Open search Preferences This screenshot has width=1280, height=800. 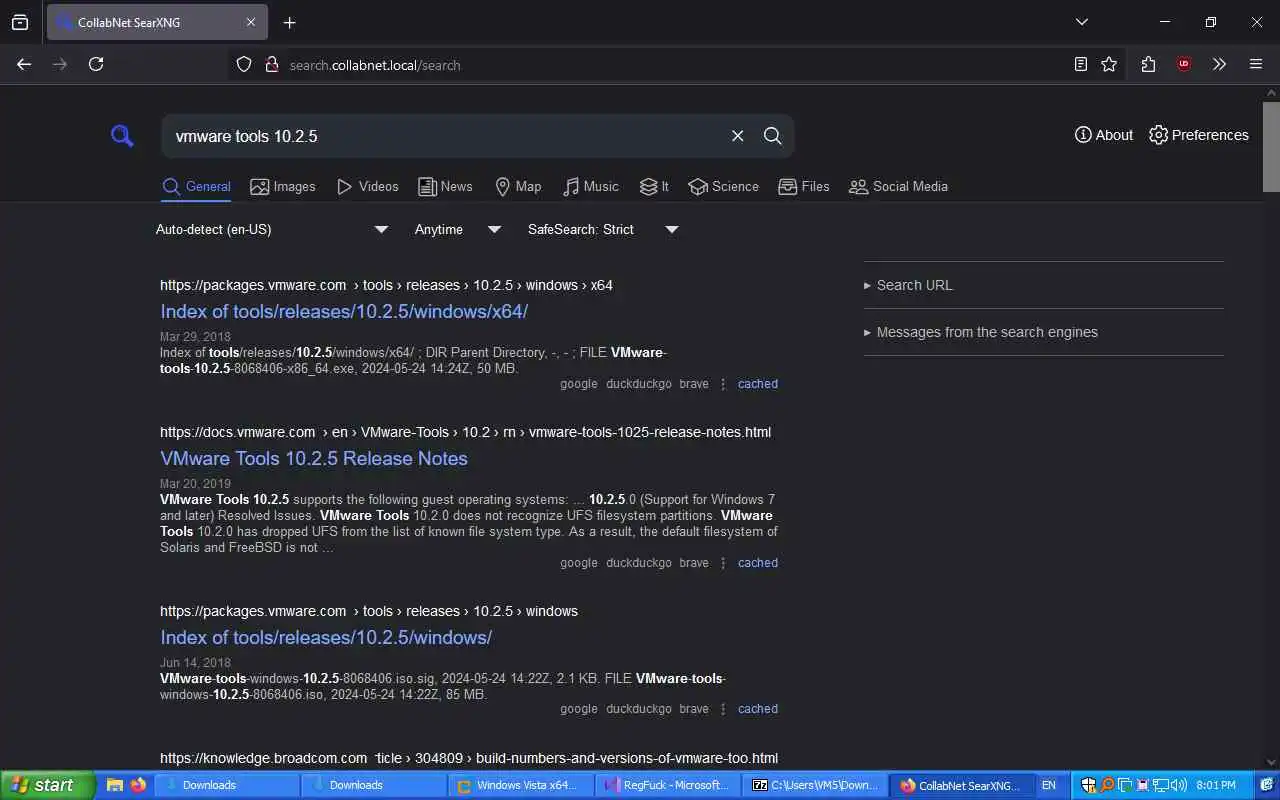tap(1199, 135)
